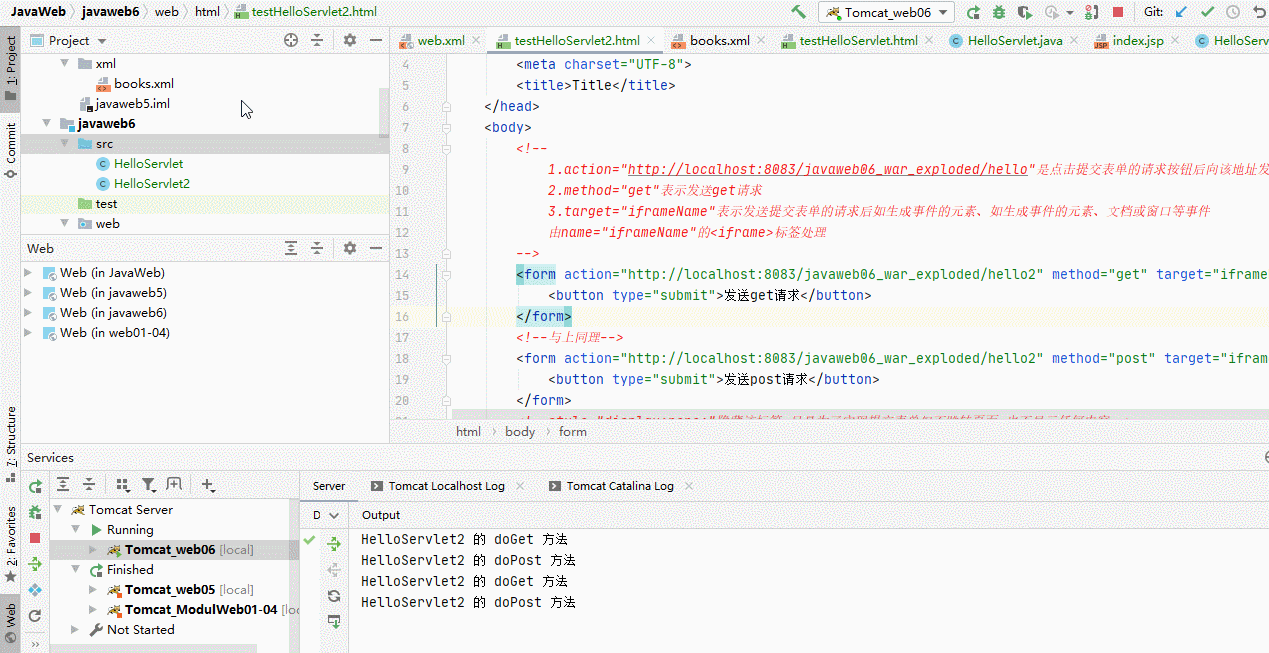The height and width of the screenshot is (653, 1269).
Task: Click the Add Service plus icon
Action: tap(208, 485)
